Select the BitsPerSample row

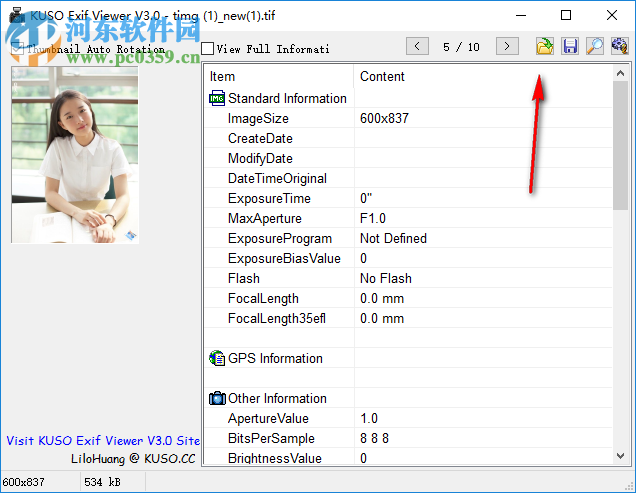coord(409,438)
